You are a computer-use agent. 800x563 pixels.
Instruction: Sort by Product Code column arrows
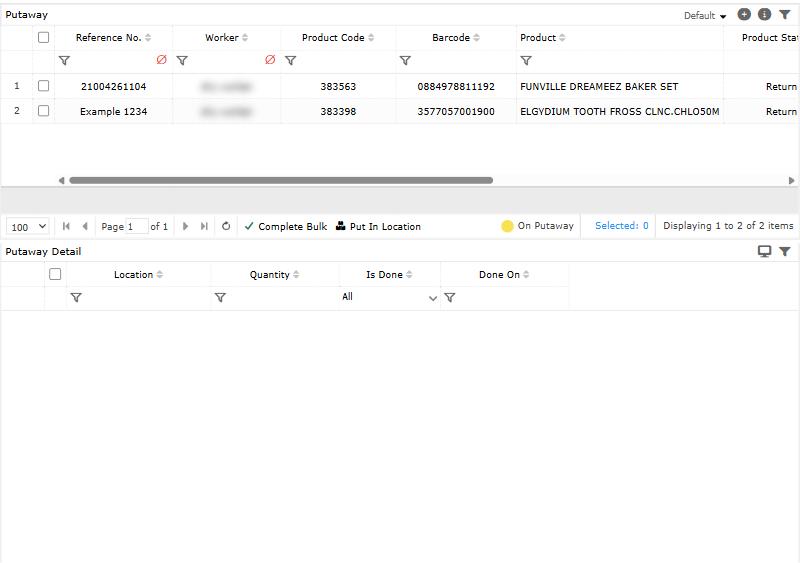(x=371, y=38)
